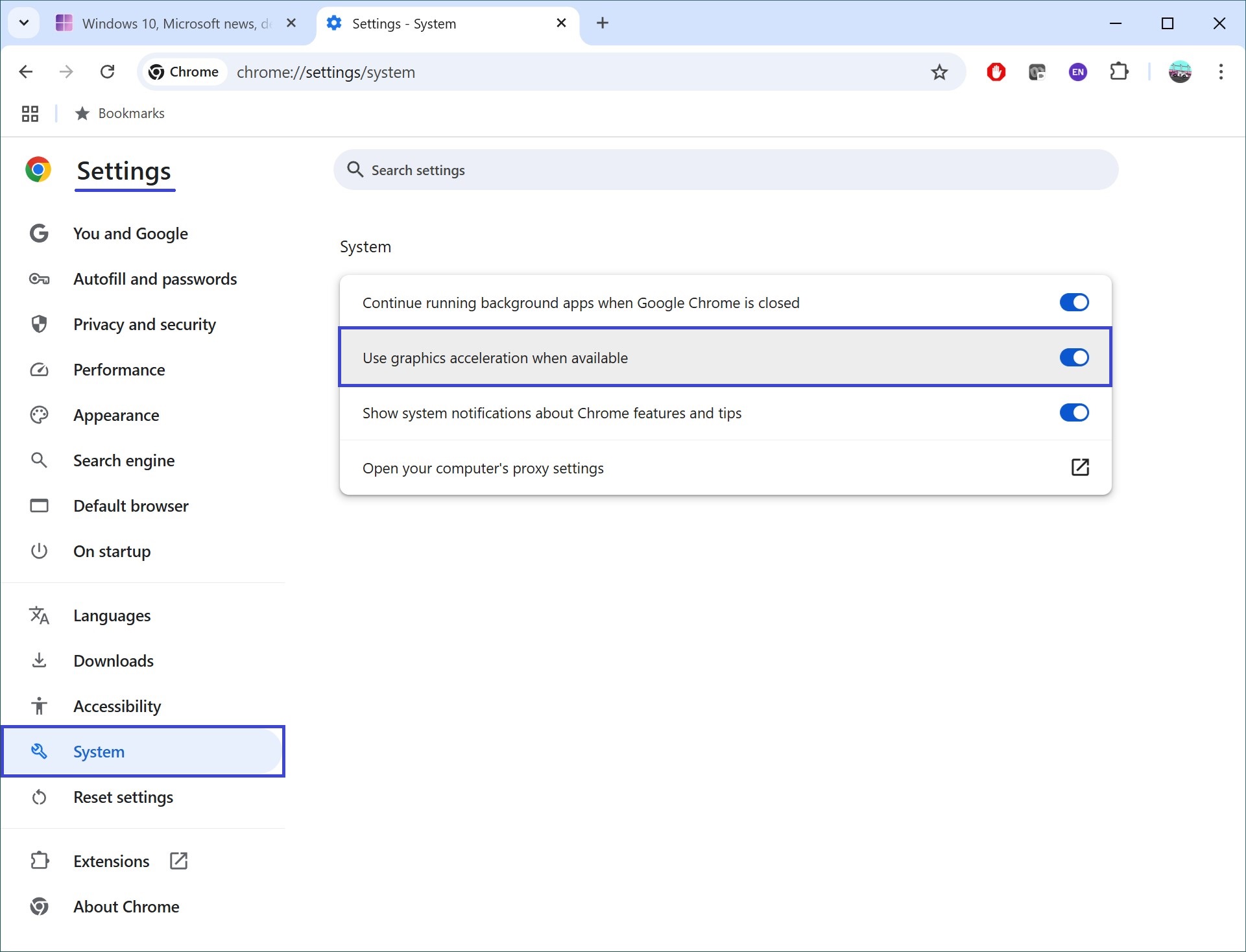The height and width of the screenshot is (952, 1246).
Task: Click the back navigation arrow
Action: click(x=26, y=72)
